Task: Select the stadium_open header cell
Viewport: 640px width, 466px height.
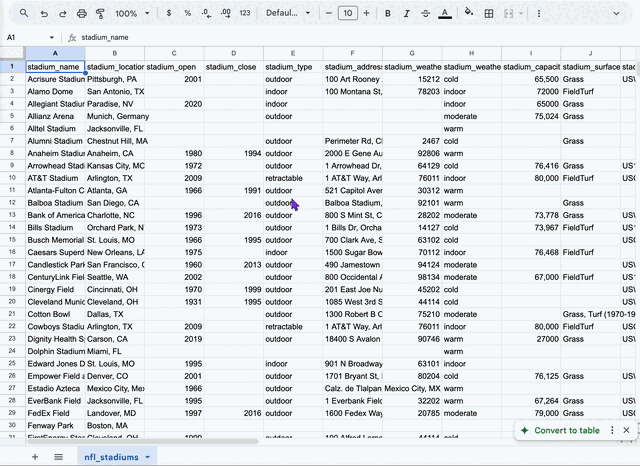Action: pyautogui.click(x=174, y=67)
